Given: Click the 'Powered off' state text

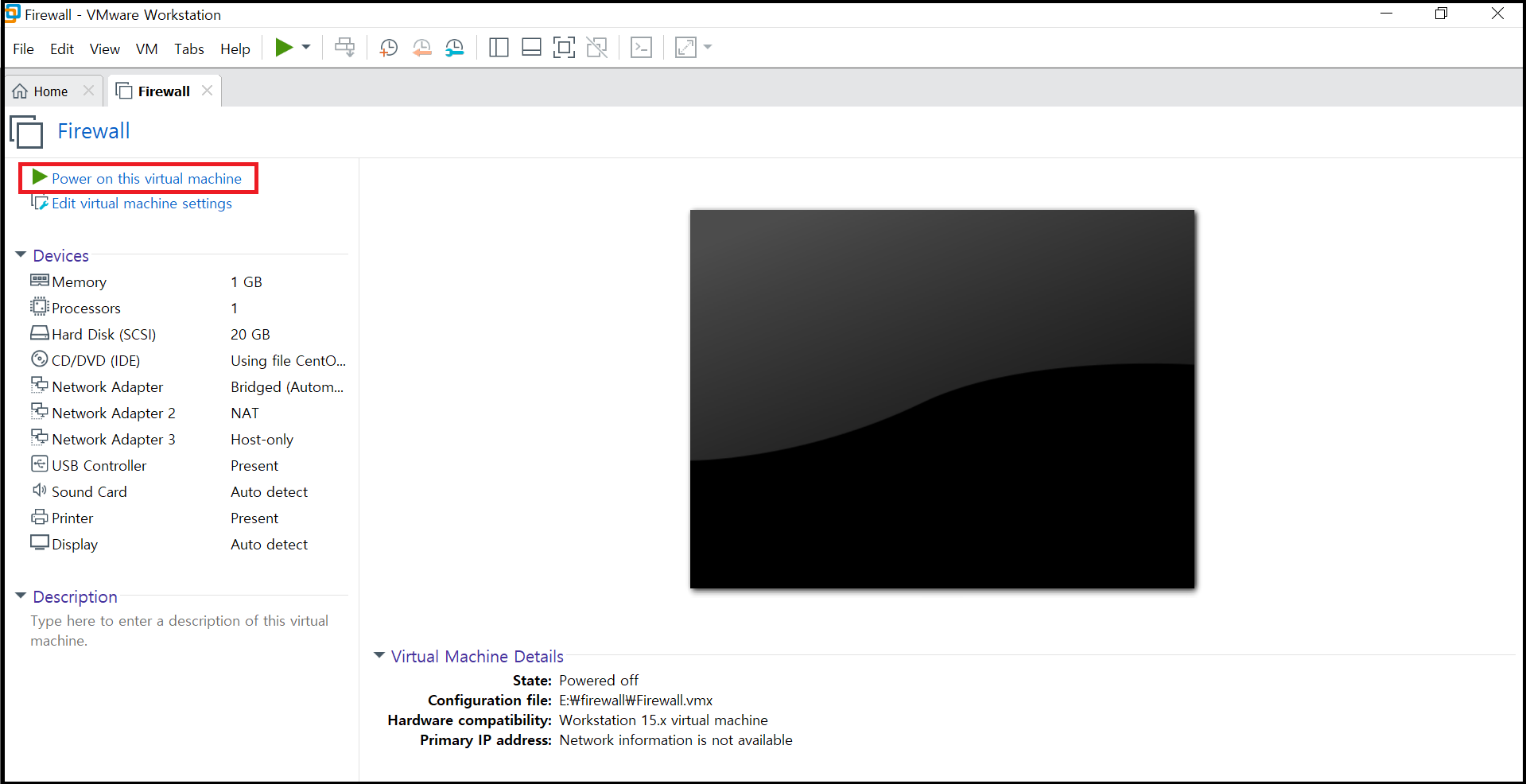Looking at the screenshot, I should (599, 681).
